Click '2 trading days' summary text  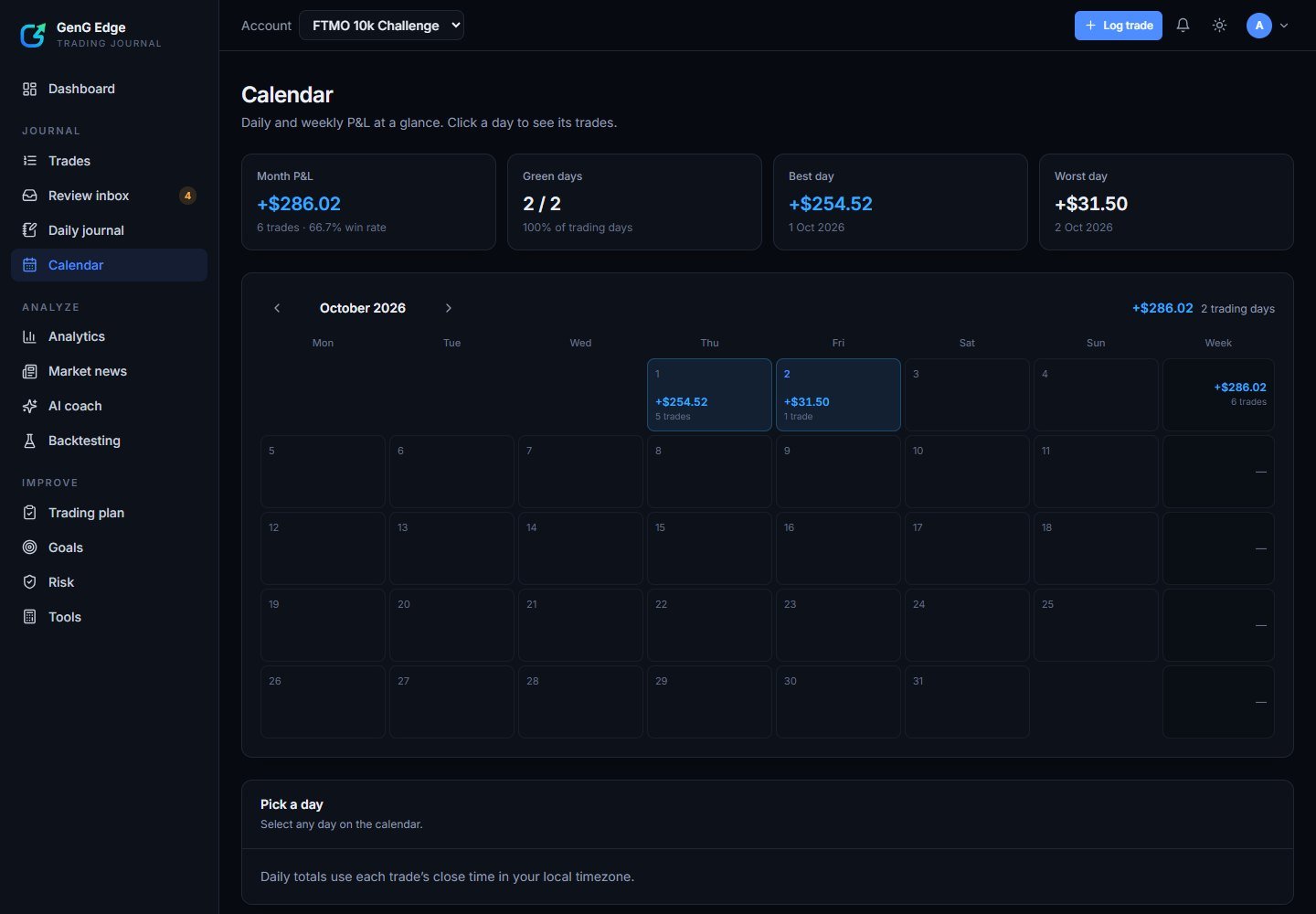1237,309
